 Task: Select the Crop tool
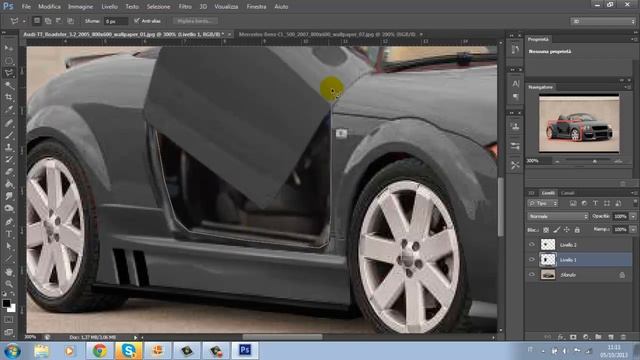pos(9,98)
